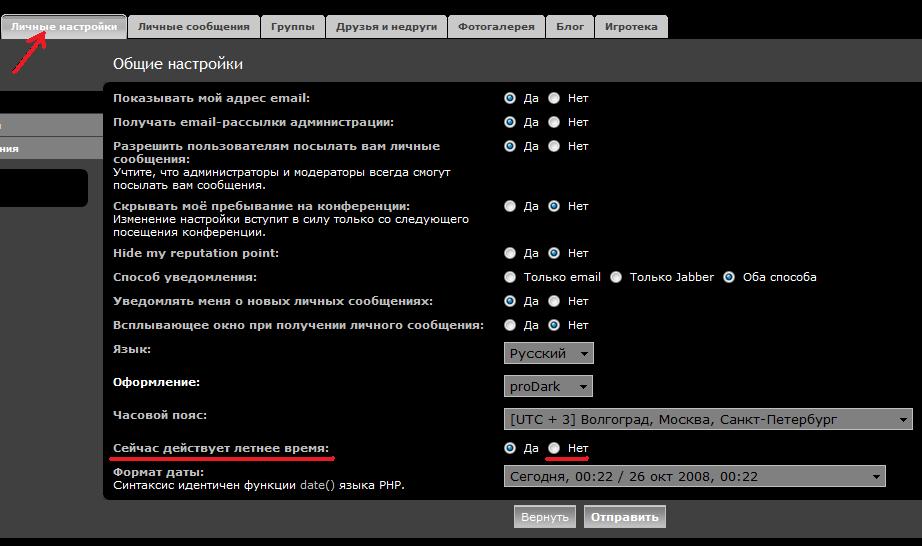The height and width of the screenshot is (546, 922).
Task: Select Да for hiding conference presence
Action: coord(510,206)
